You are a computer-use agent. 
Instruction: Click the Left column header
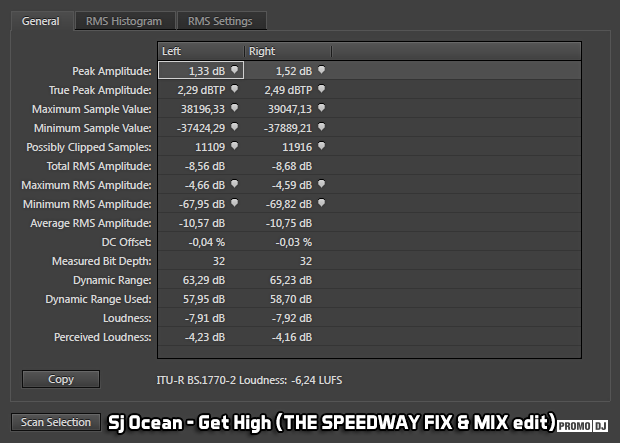pyautogui.click(x=200, y=51)
